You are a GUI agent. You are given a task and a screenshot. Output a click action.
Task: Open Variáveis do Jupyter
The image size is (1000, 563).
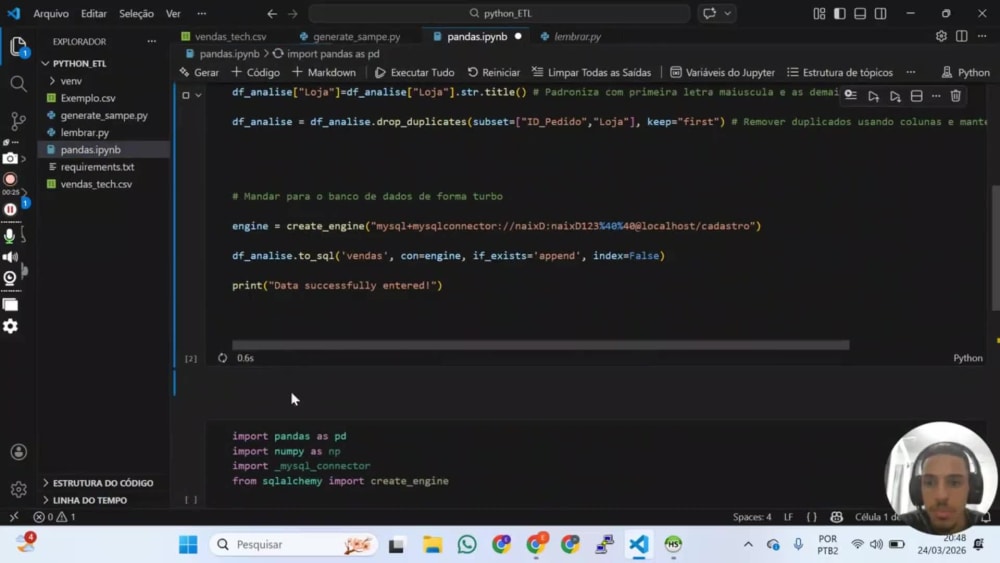point(723,73)
